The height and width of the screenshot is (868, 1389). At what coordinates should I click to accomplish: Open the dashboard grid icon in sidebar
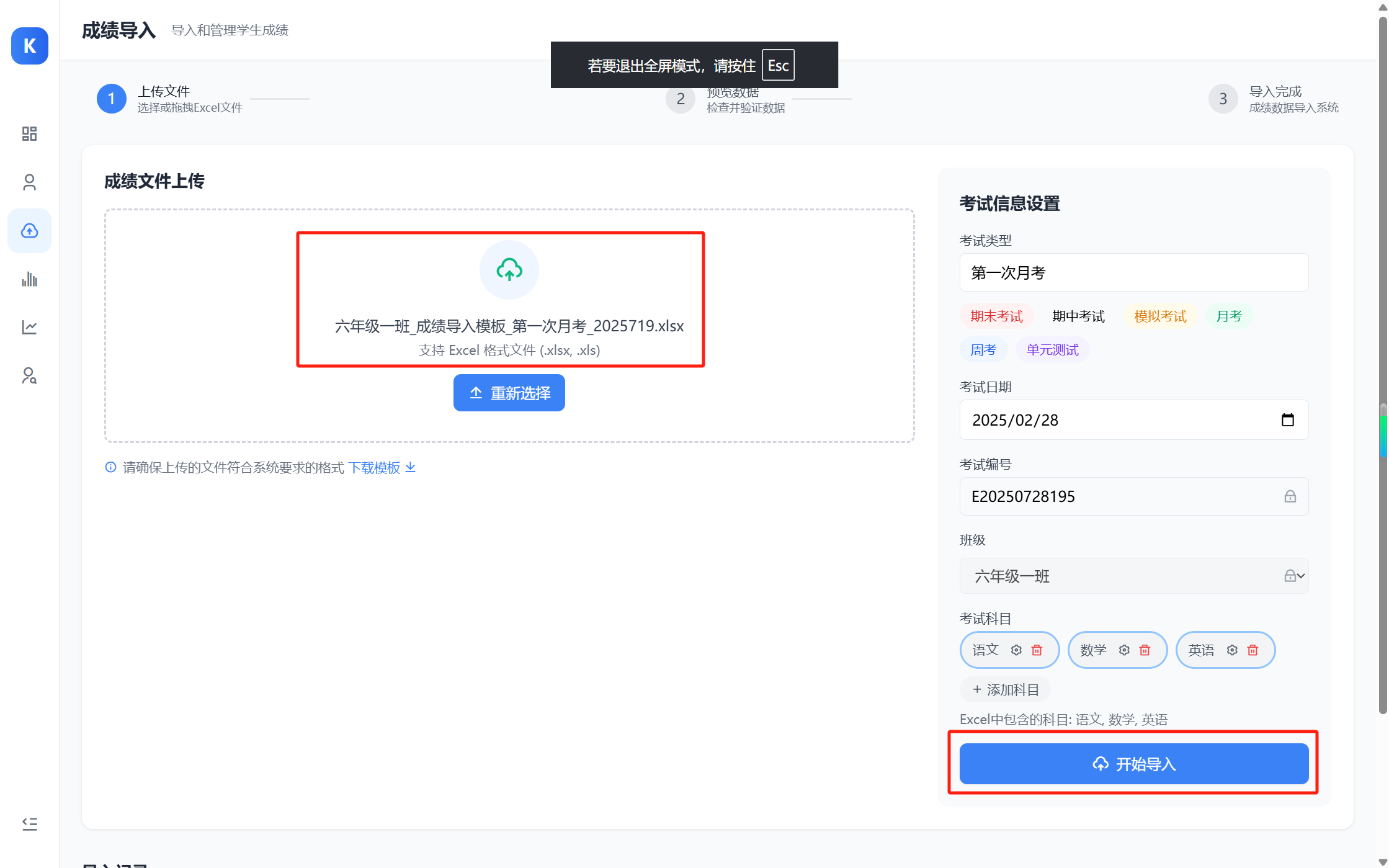click(29, 133)
